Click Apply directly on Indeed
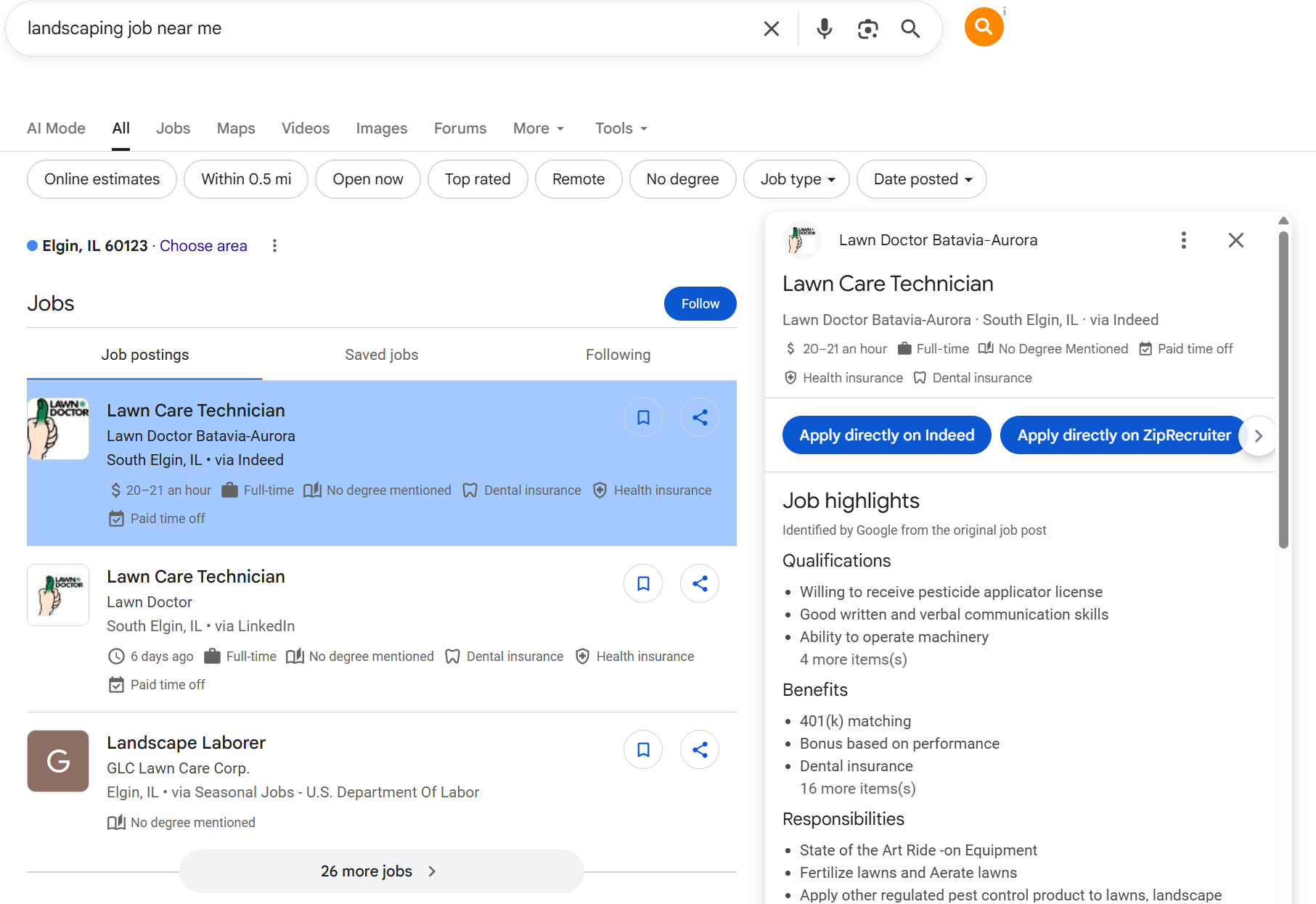 pyautogui.click(x=887, y=435)
